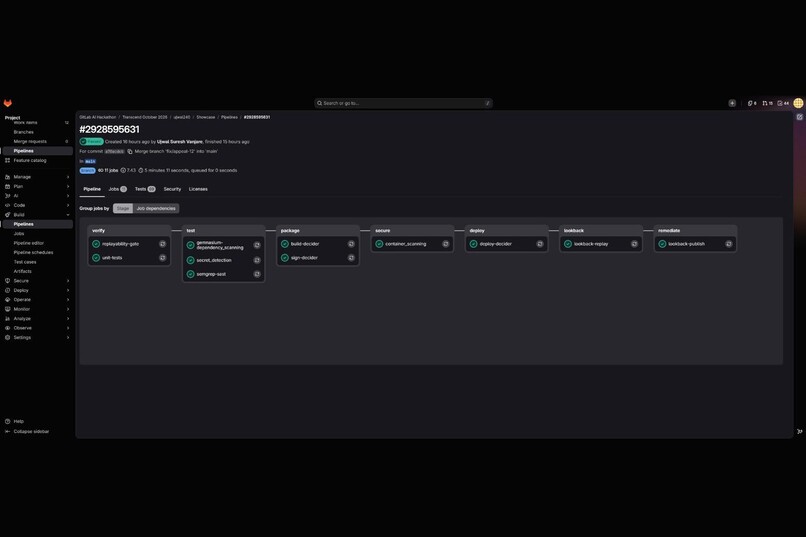Open the semgrep-sast job
This screenshot has height=537, width=806.
[x=211, y=274]
